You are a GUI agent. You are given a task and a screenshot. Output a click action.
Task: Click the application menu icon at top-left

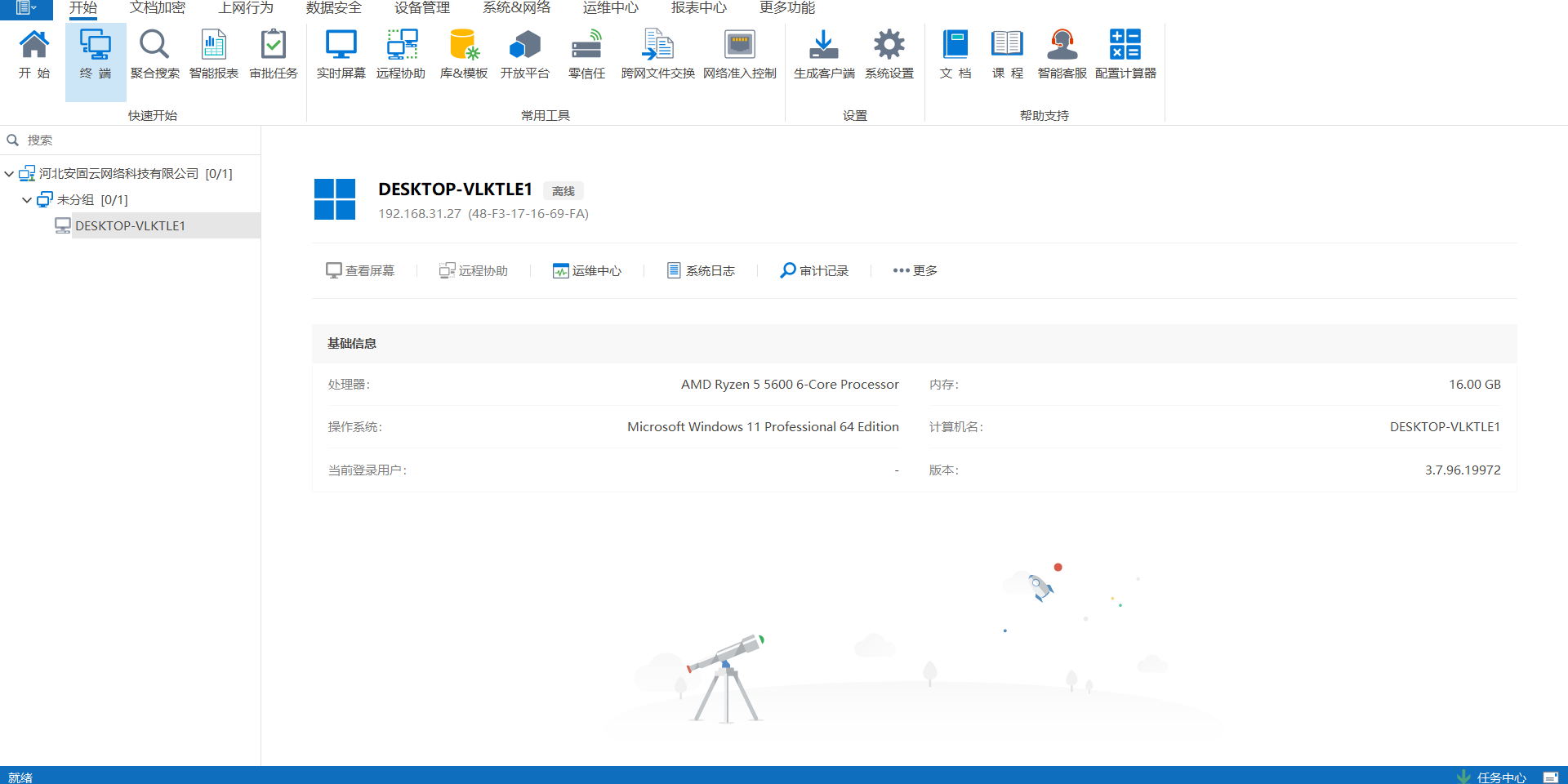click(x=26, y=8)
